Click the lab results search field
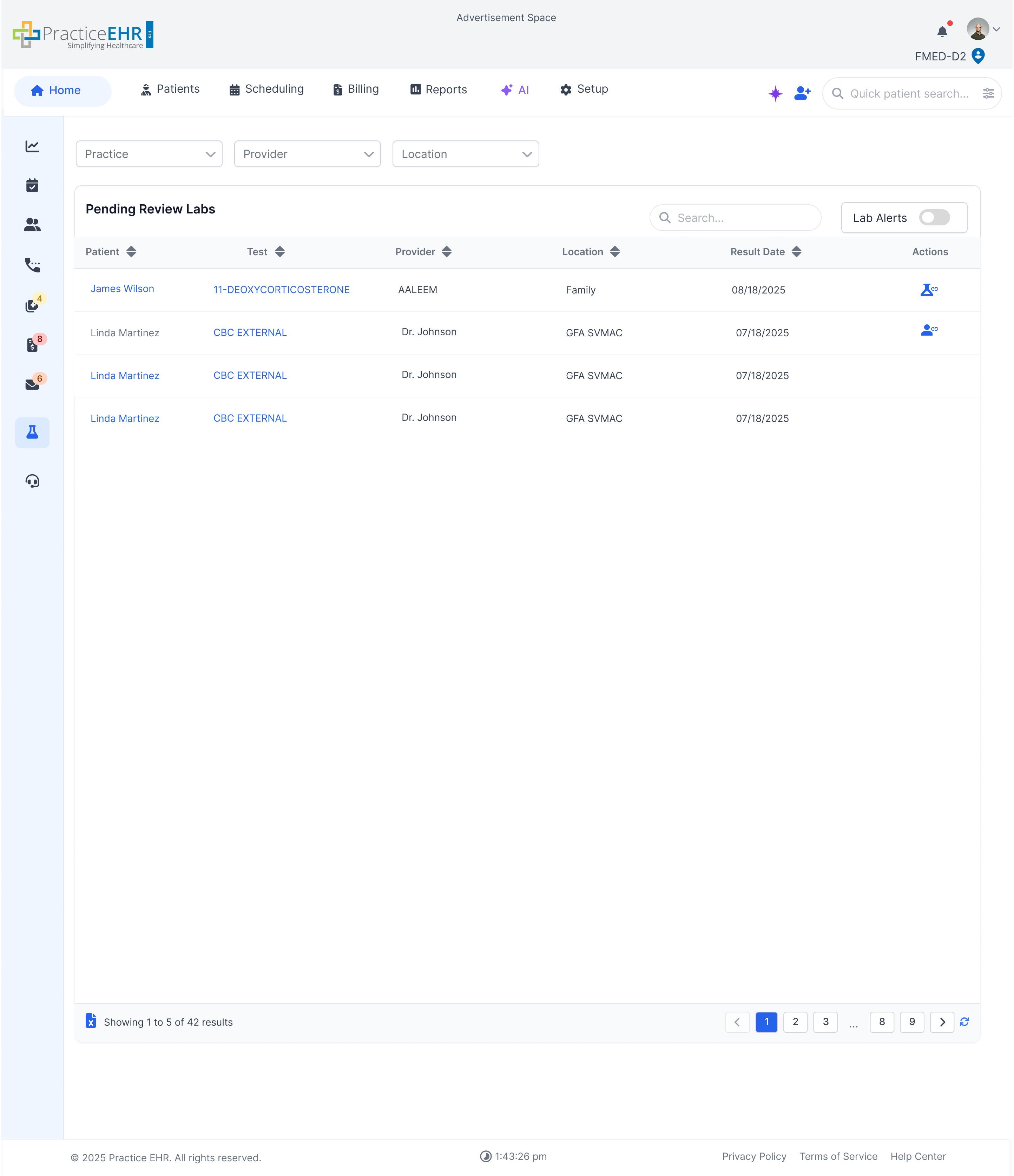 tap(735, 217)
